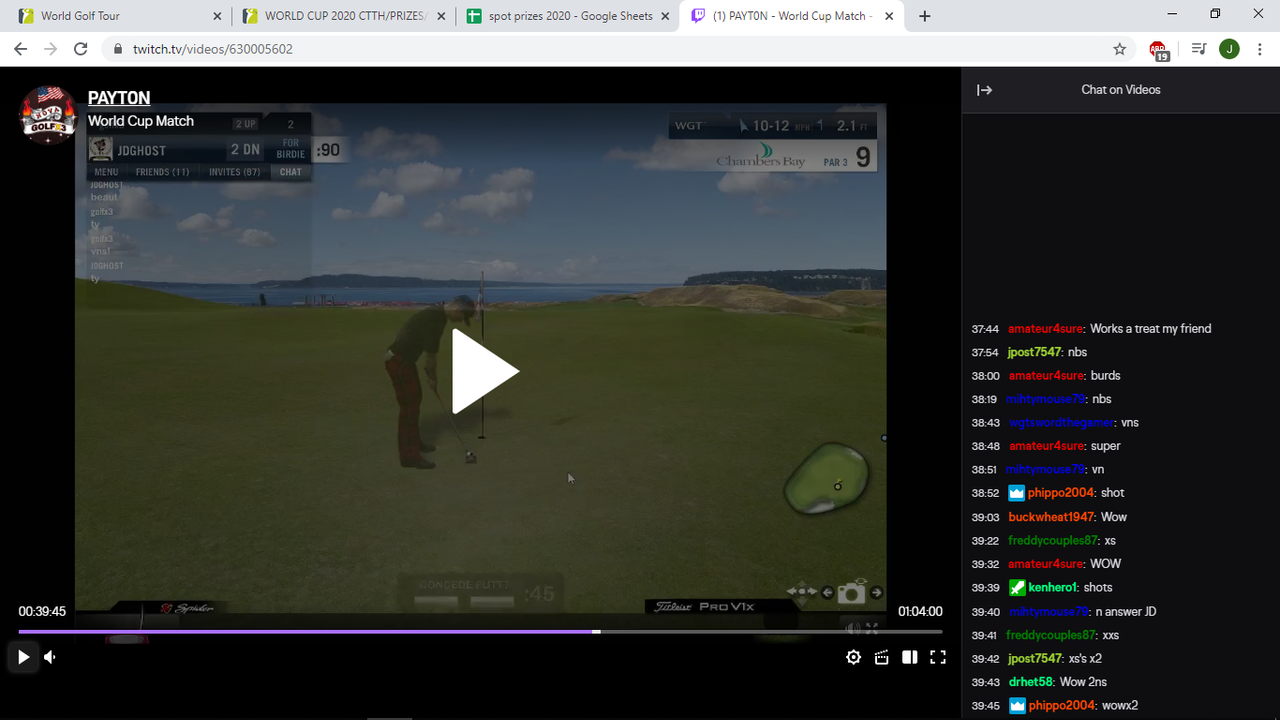Screen dimensions: 1280x720
Task: Click the wgtswordthegamer username in chat
Action: (x=1061, y=423)
